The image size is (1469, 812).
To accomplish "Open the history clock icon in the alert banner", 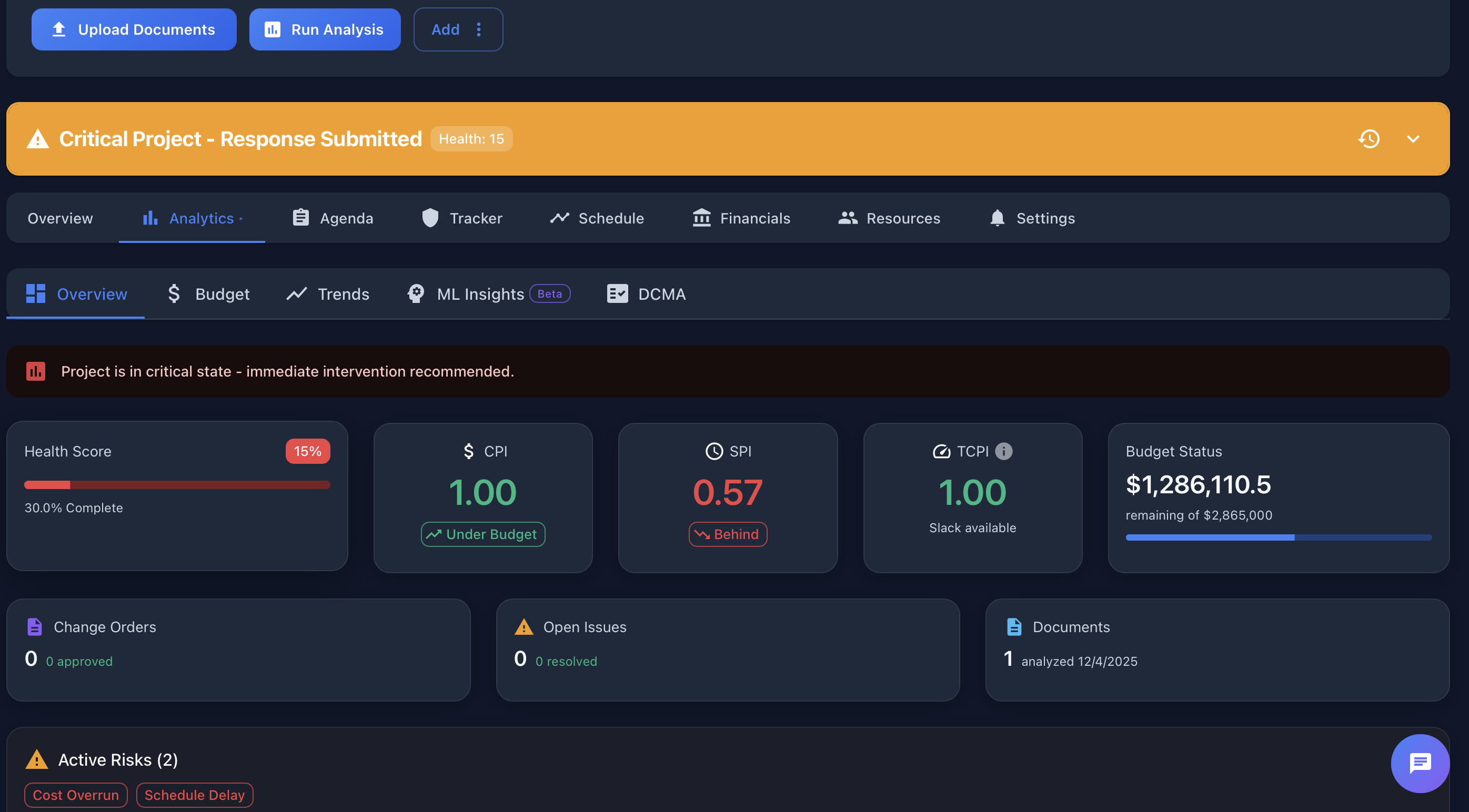I will click(x=1370, y=138).
